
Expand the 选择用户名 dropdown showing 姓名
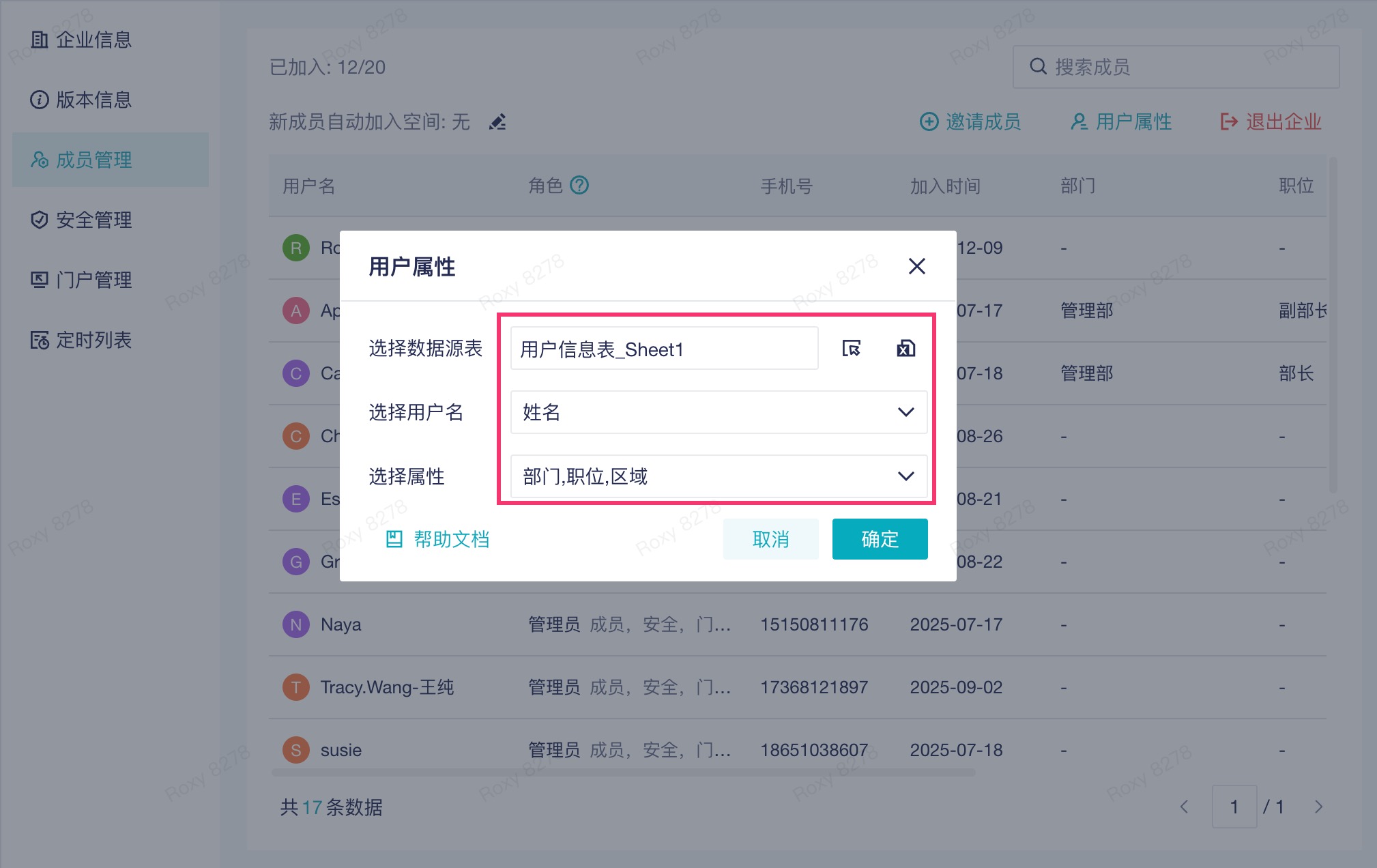[x=719, y=412]
